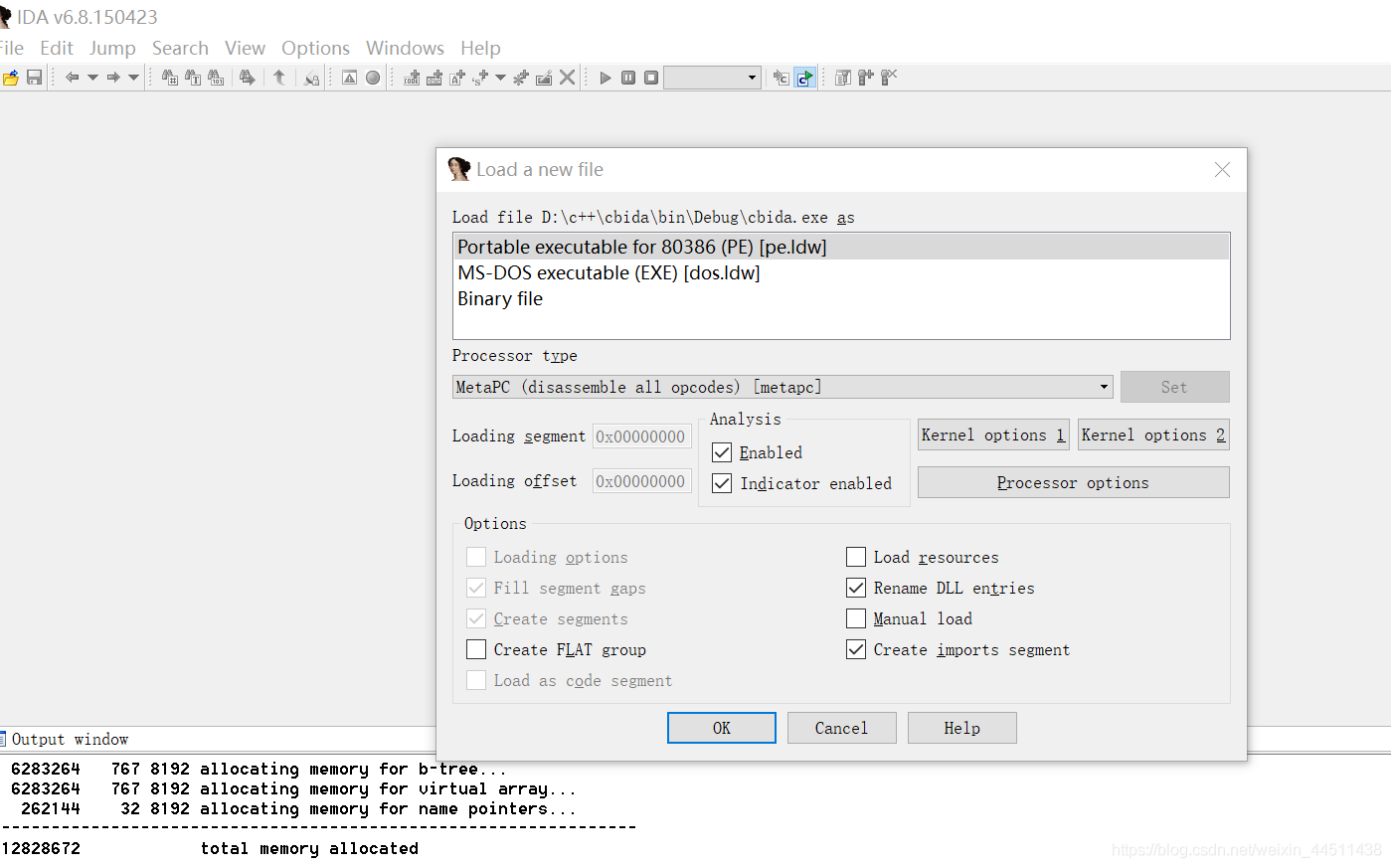Open Processor options

coord(1073,482)
